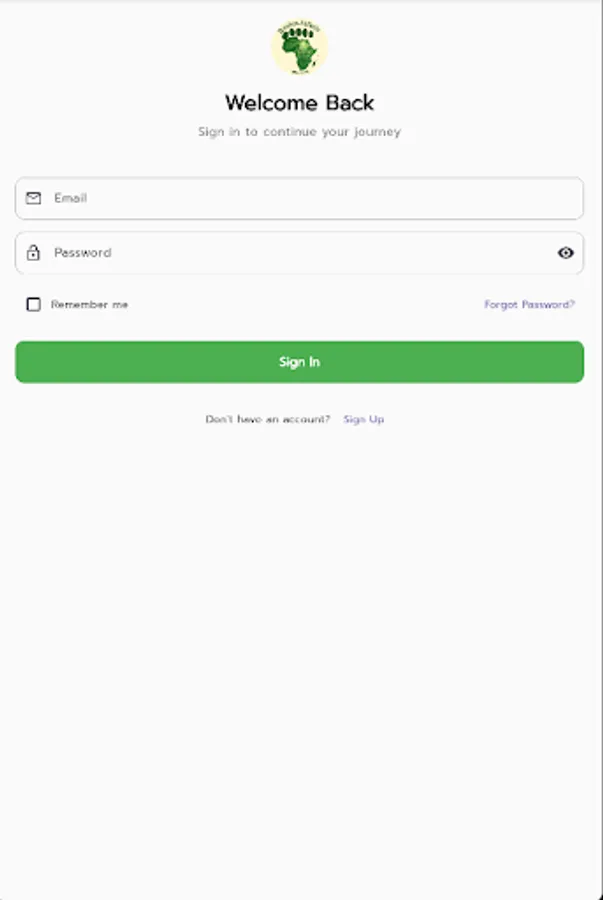603x900 pixels.
Task: Select the subtitle text below Welcome Back
Action: [x=301, y=131]
